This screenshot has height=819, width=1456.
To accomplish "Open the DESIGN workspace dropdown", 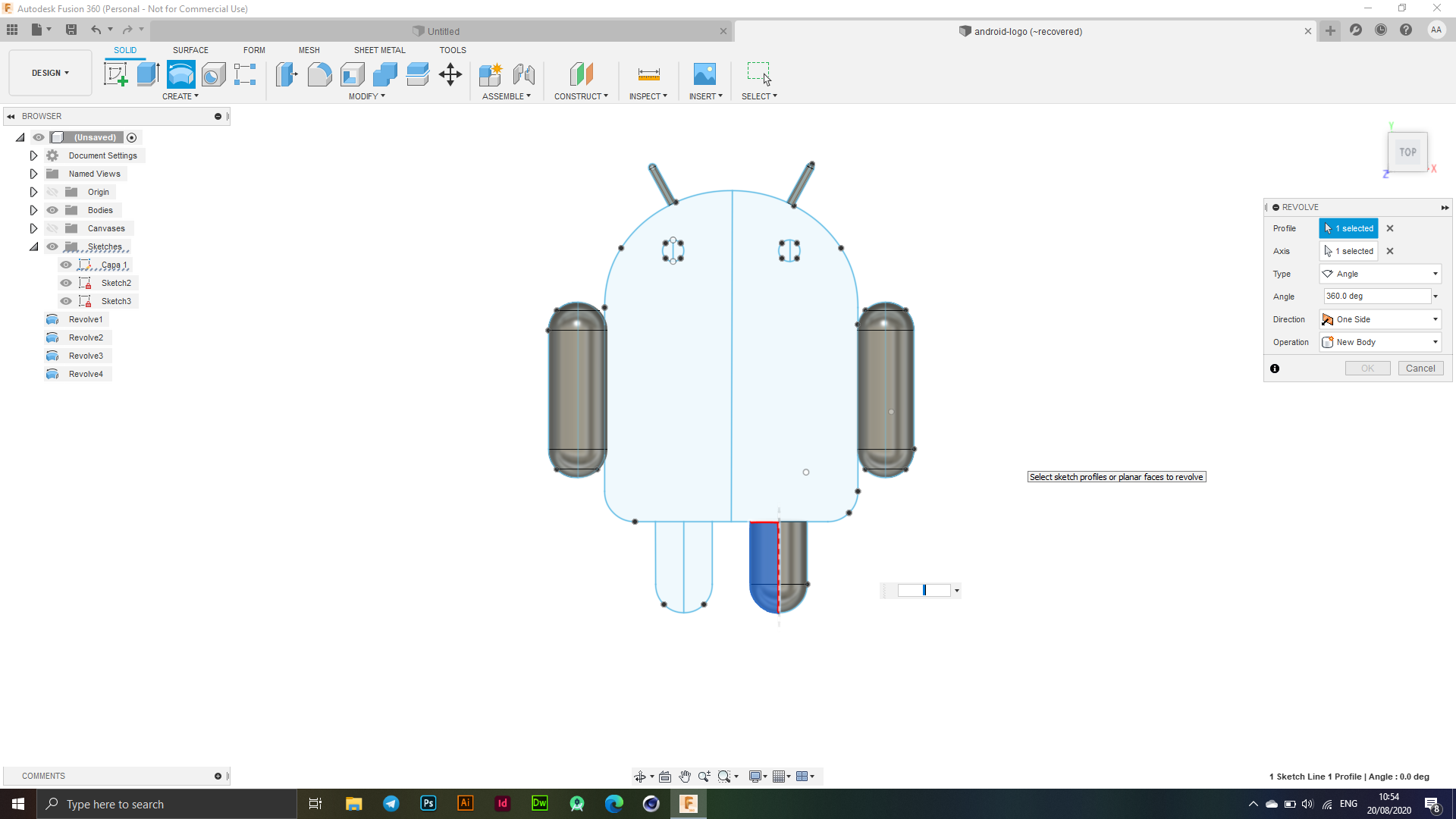I will click(50, 73).
